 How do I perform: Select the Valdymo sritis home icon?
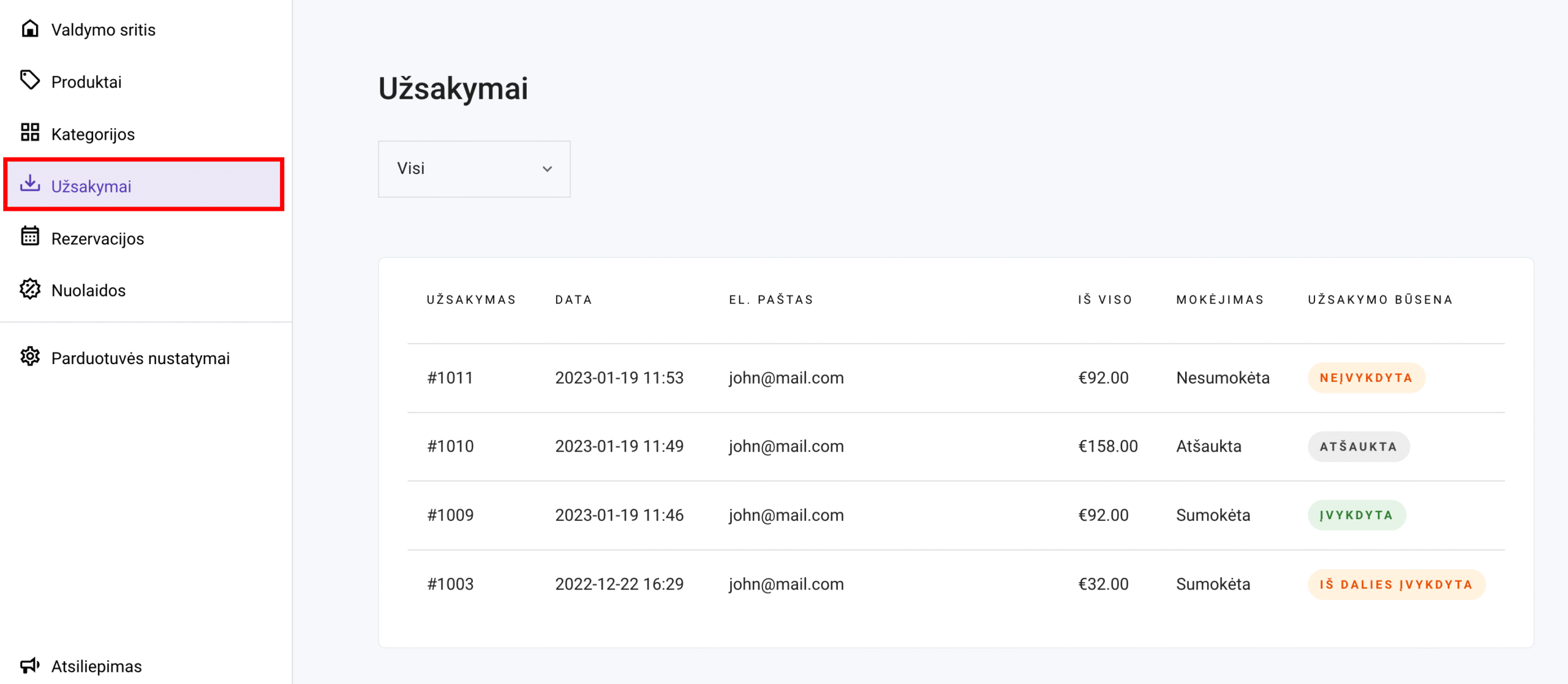tap(31, 28)
